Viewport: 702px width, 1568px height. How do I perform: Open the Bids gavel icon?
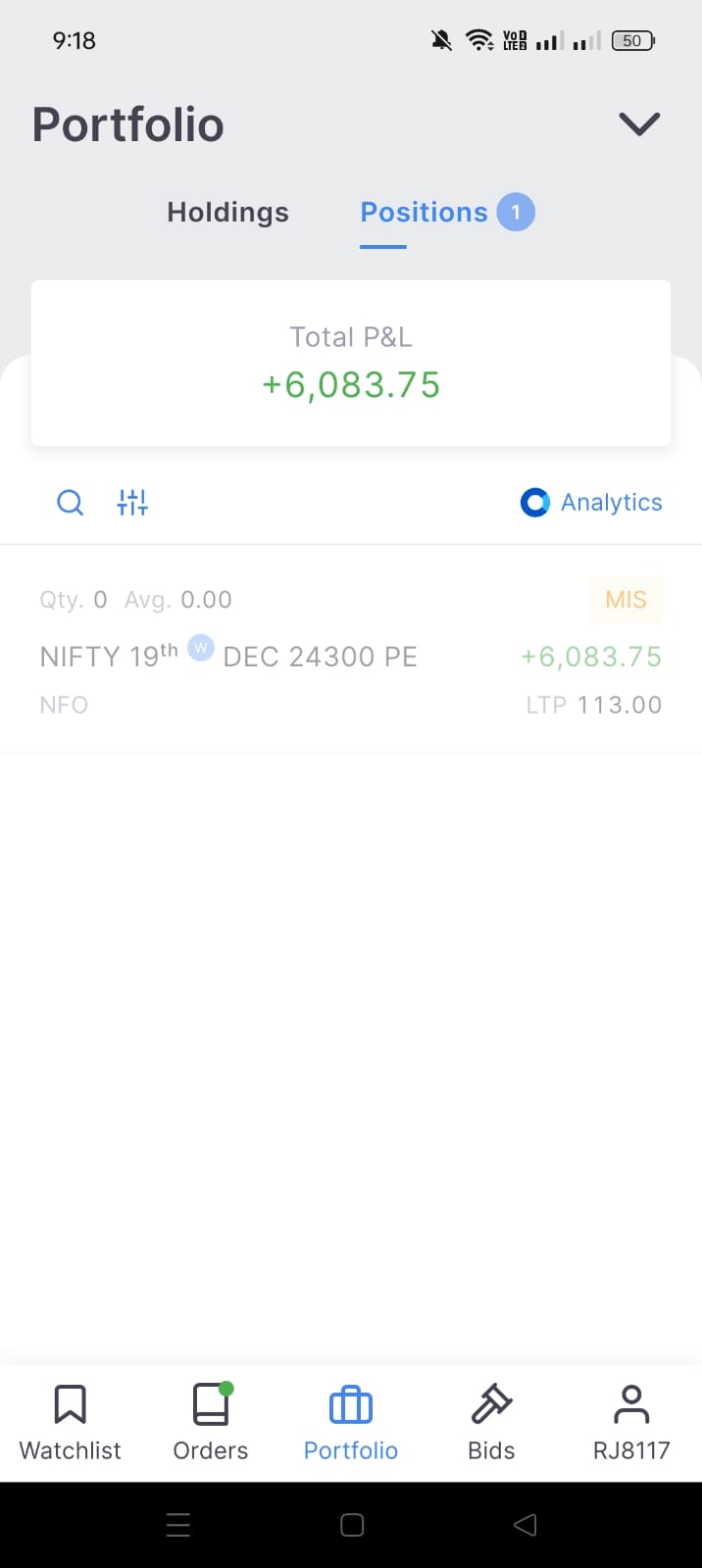pos(491,1405)
